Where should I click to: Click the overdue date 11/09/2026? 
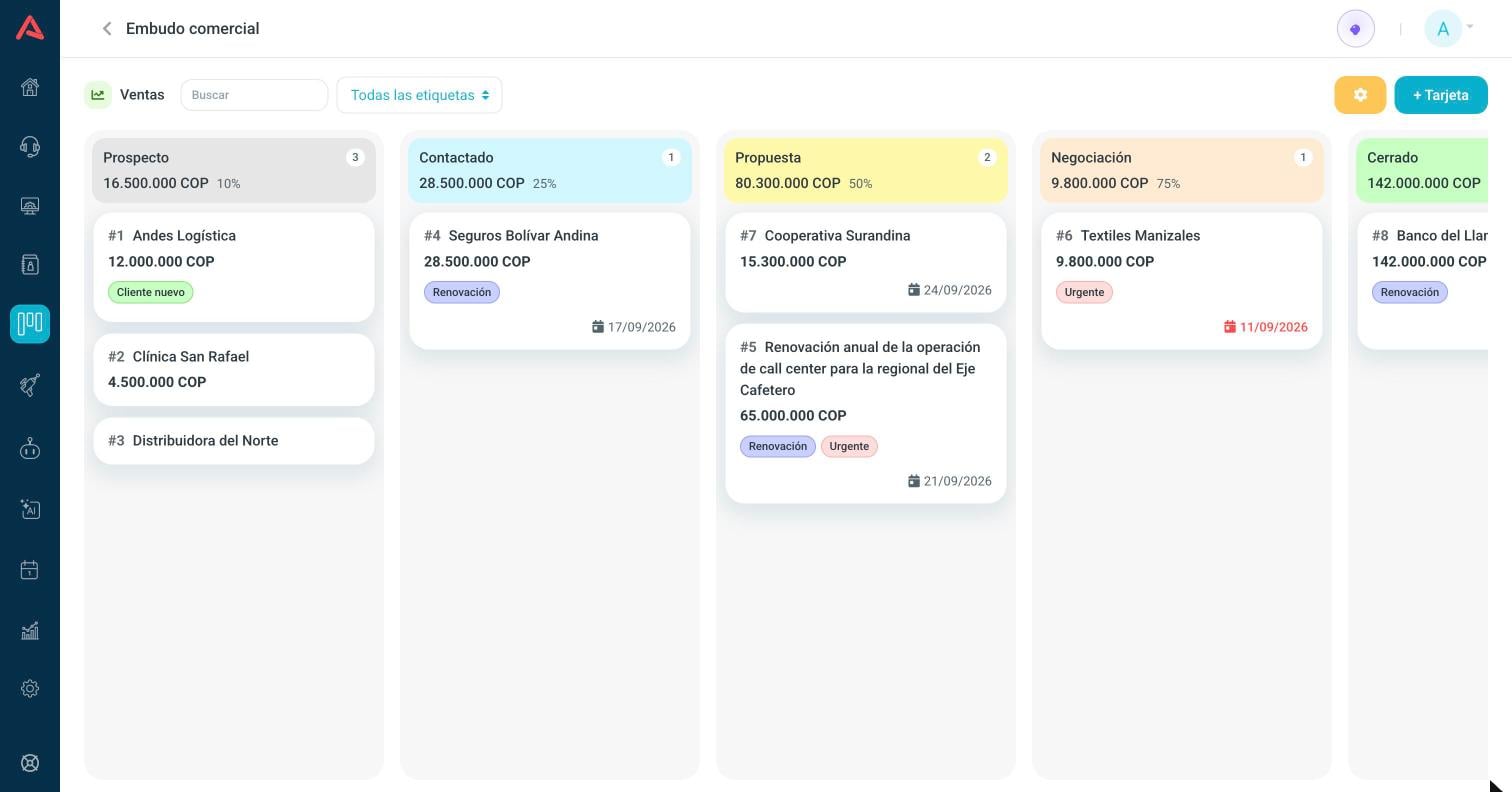point(1266,327)
